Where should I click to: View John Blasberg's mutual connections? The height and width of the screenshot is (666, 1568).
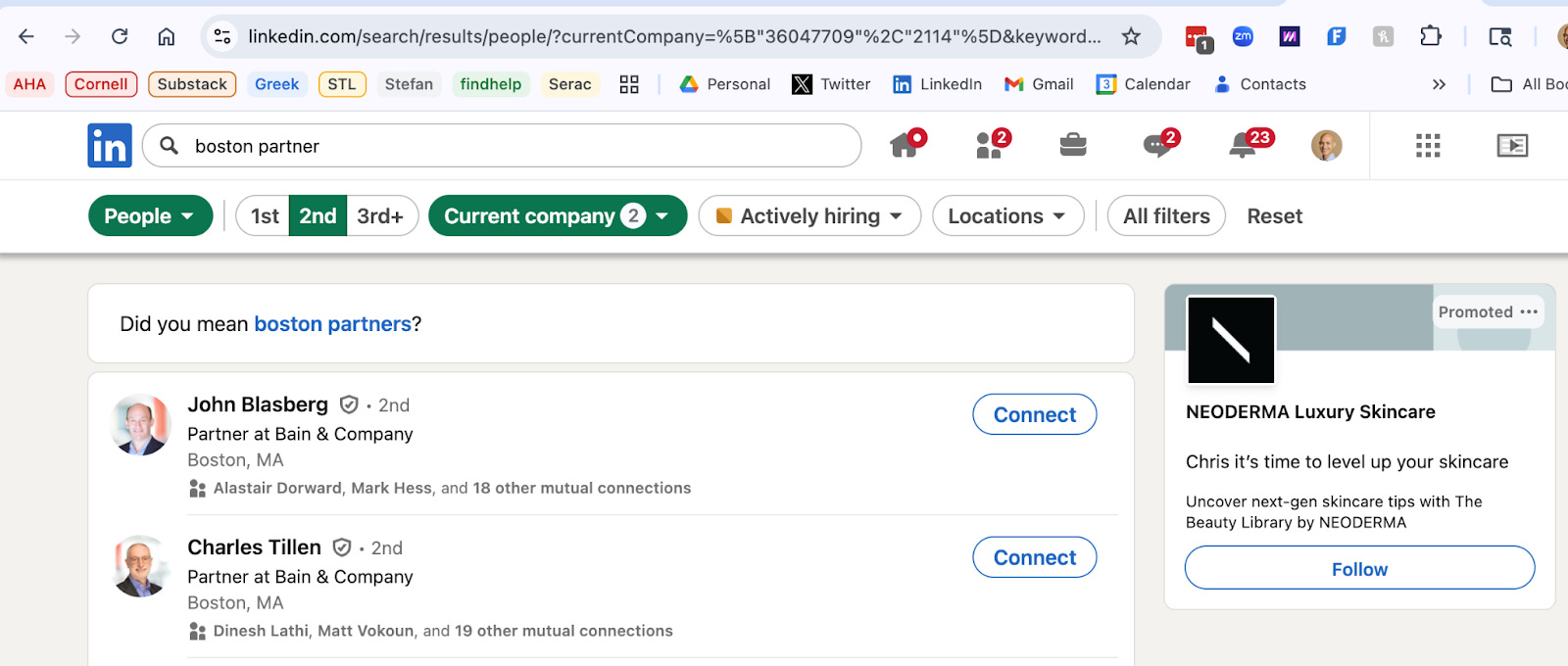[452, 488]
